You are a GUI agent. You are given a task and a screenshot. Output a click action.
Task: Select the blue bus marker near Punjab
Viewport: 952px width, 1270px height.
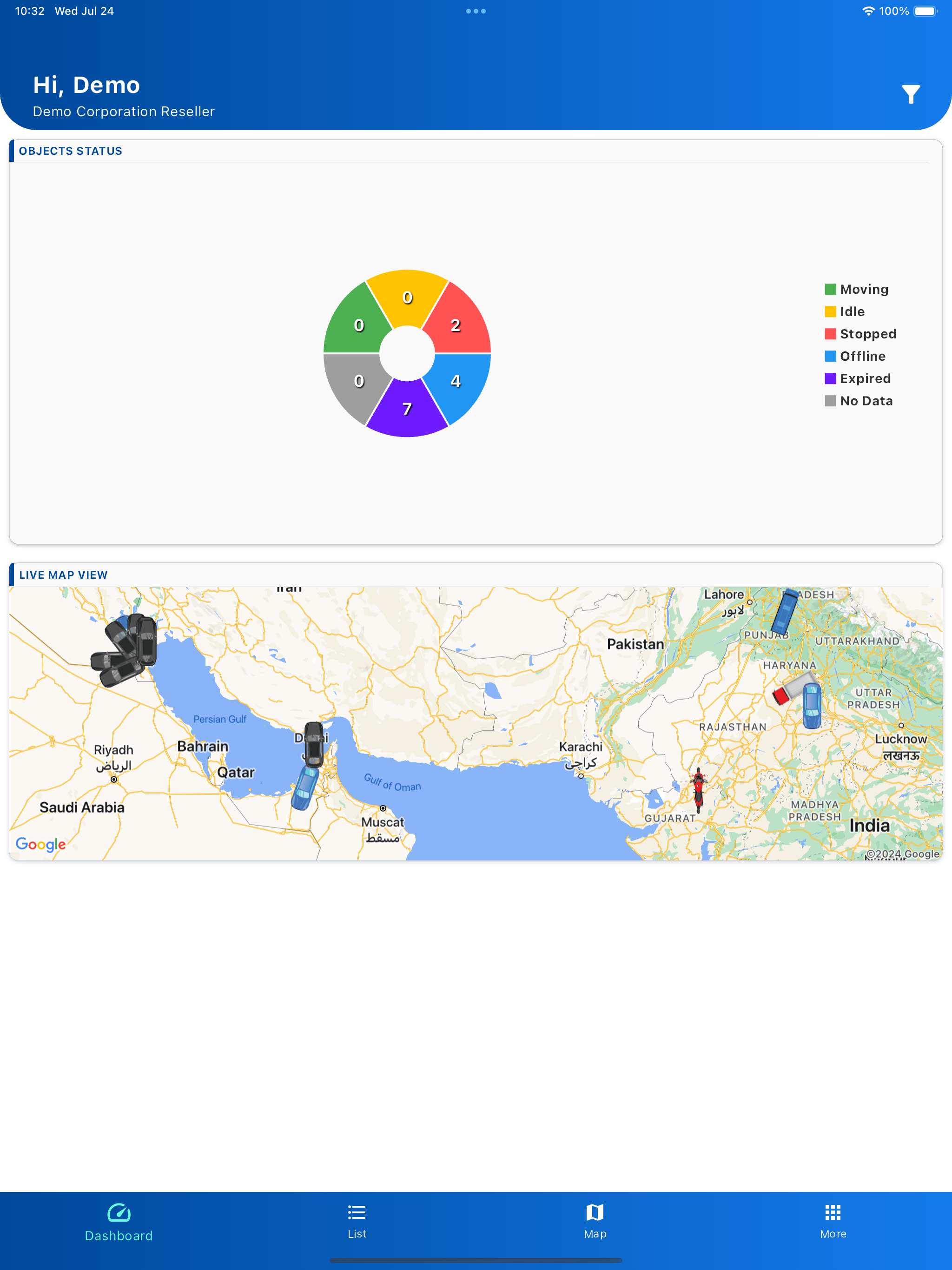click(x=785, y=611)
